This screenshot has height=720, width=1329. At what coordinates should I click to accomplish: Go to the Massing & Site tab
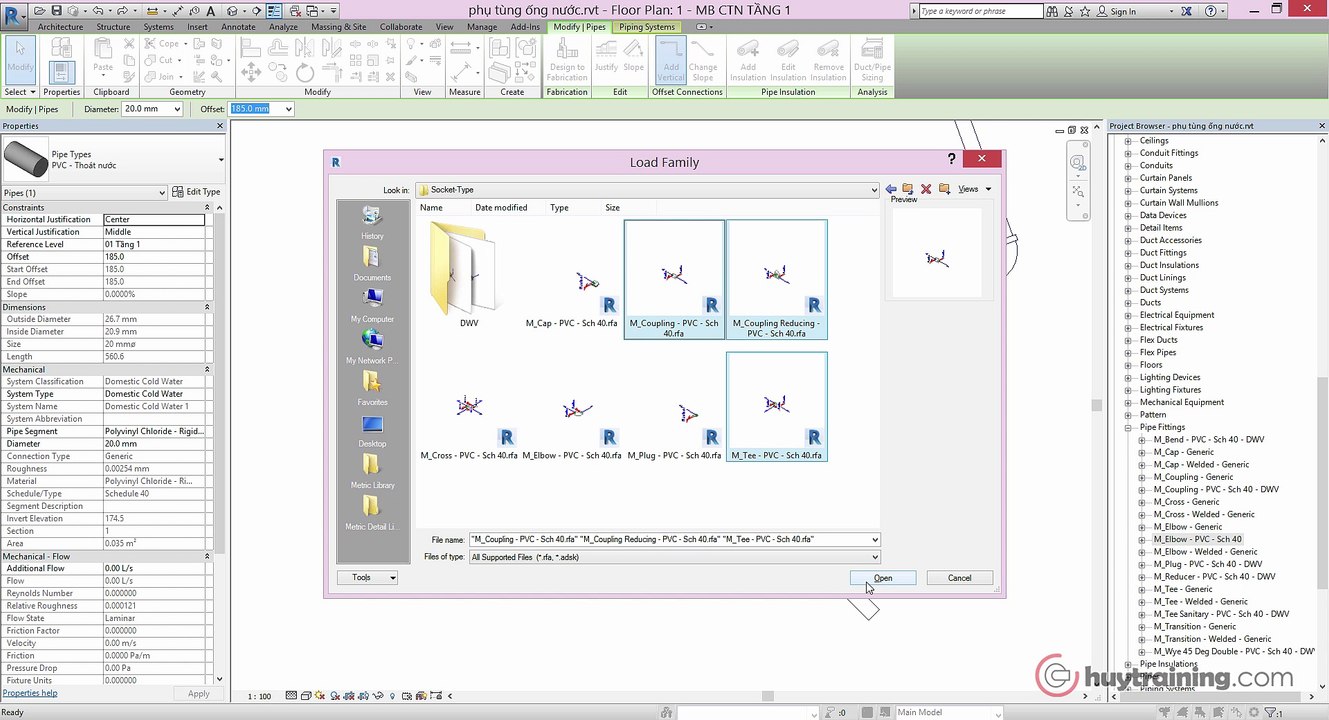click(x=338, y=27)
